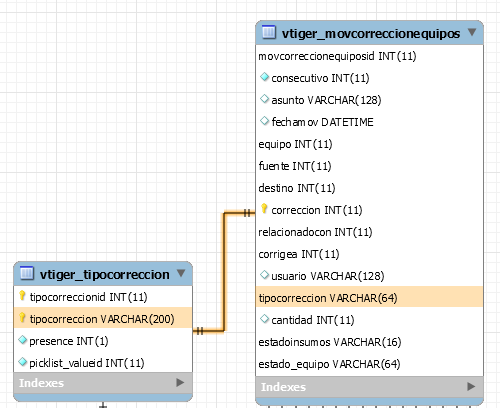Screen dimensions: 500x408
Task: Click the vtiger_movcorreccionequipos table icon
Action: (269, 32)
